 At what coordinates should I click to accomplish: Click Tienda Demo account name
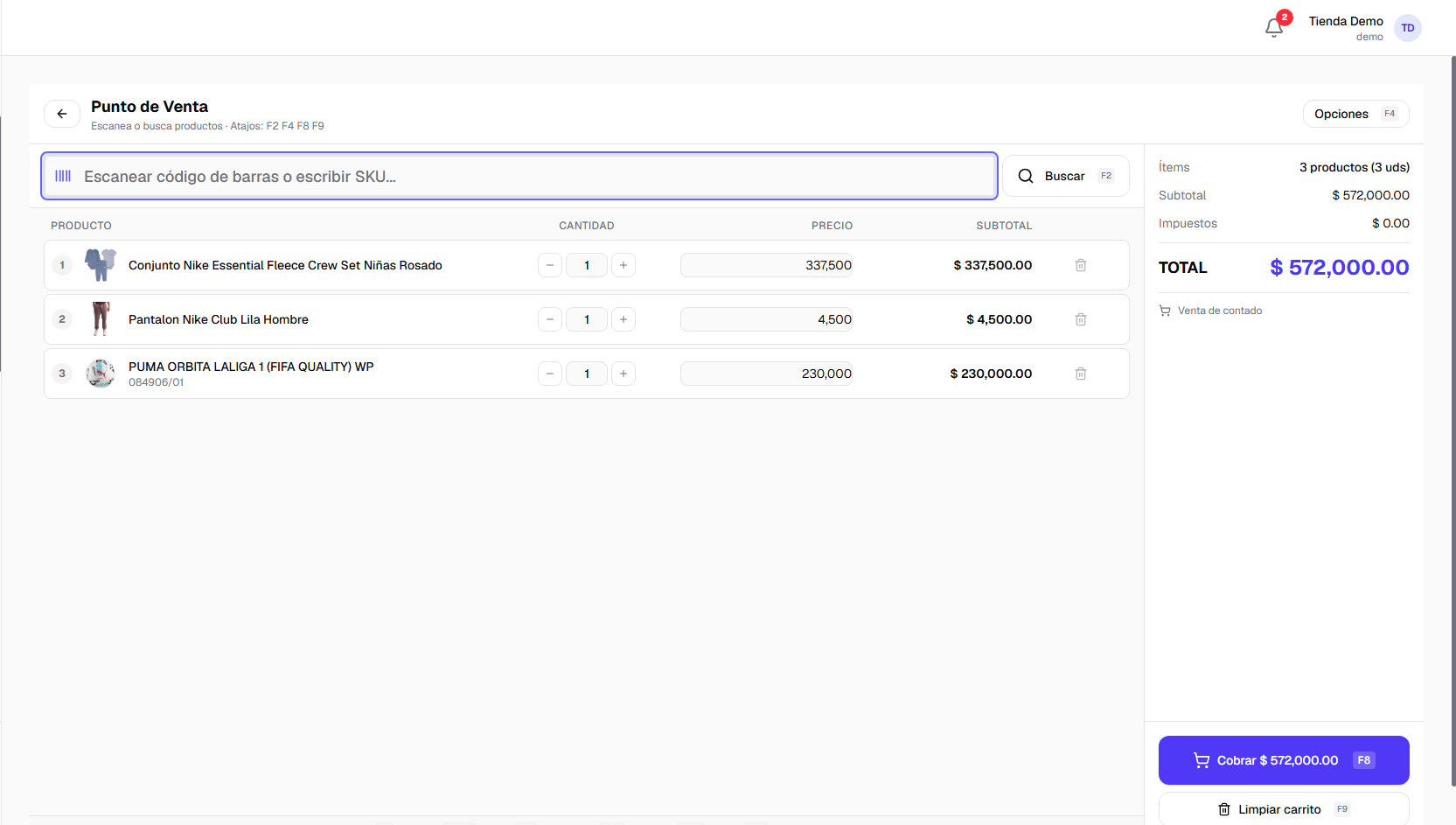tap(1346, 21)
